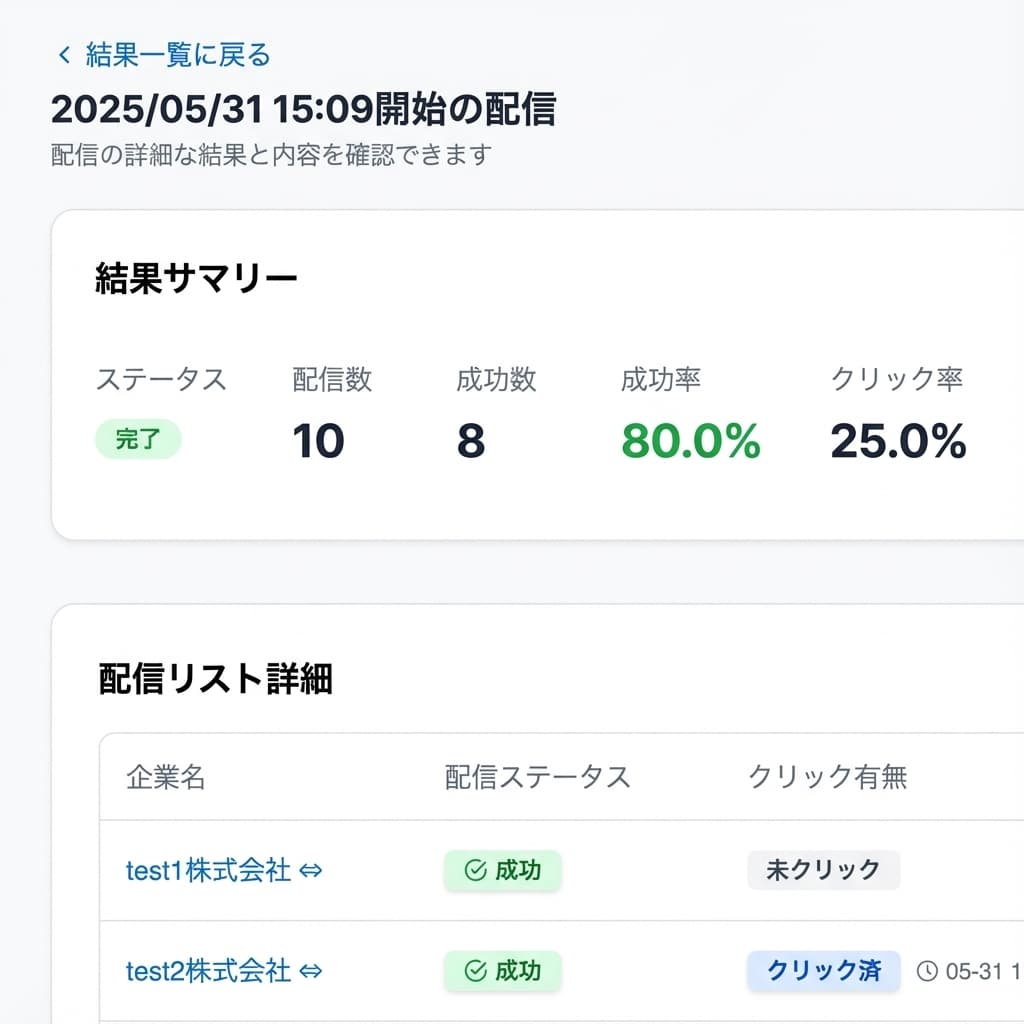
Task: Toggle test1's 未クリック status badge
Action: tap(822, 870)
